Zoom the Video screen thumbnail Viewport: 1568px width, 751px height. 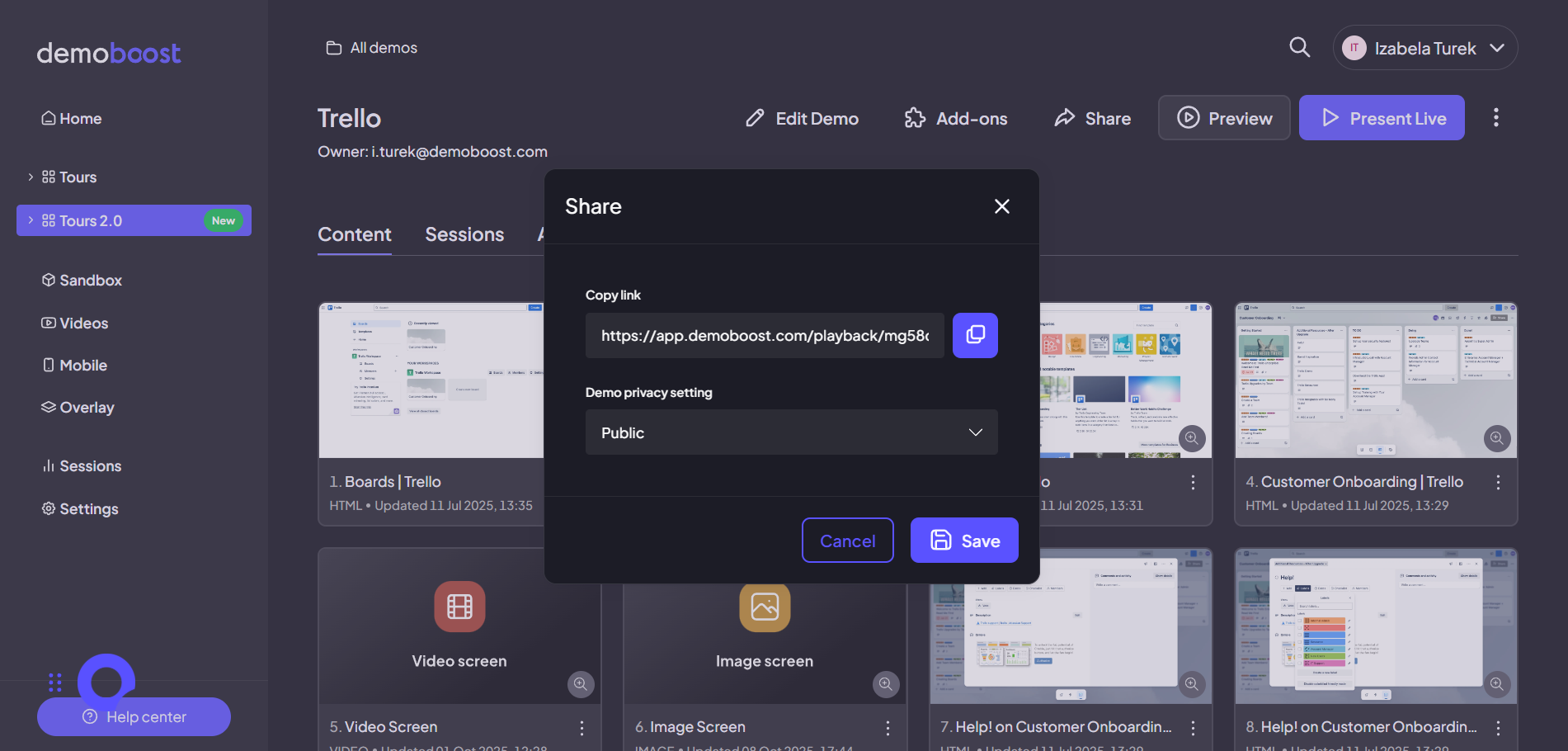click(581, 684)
